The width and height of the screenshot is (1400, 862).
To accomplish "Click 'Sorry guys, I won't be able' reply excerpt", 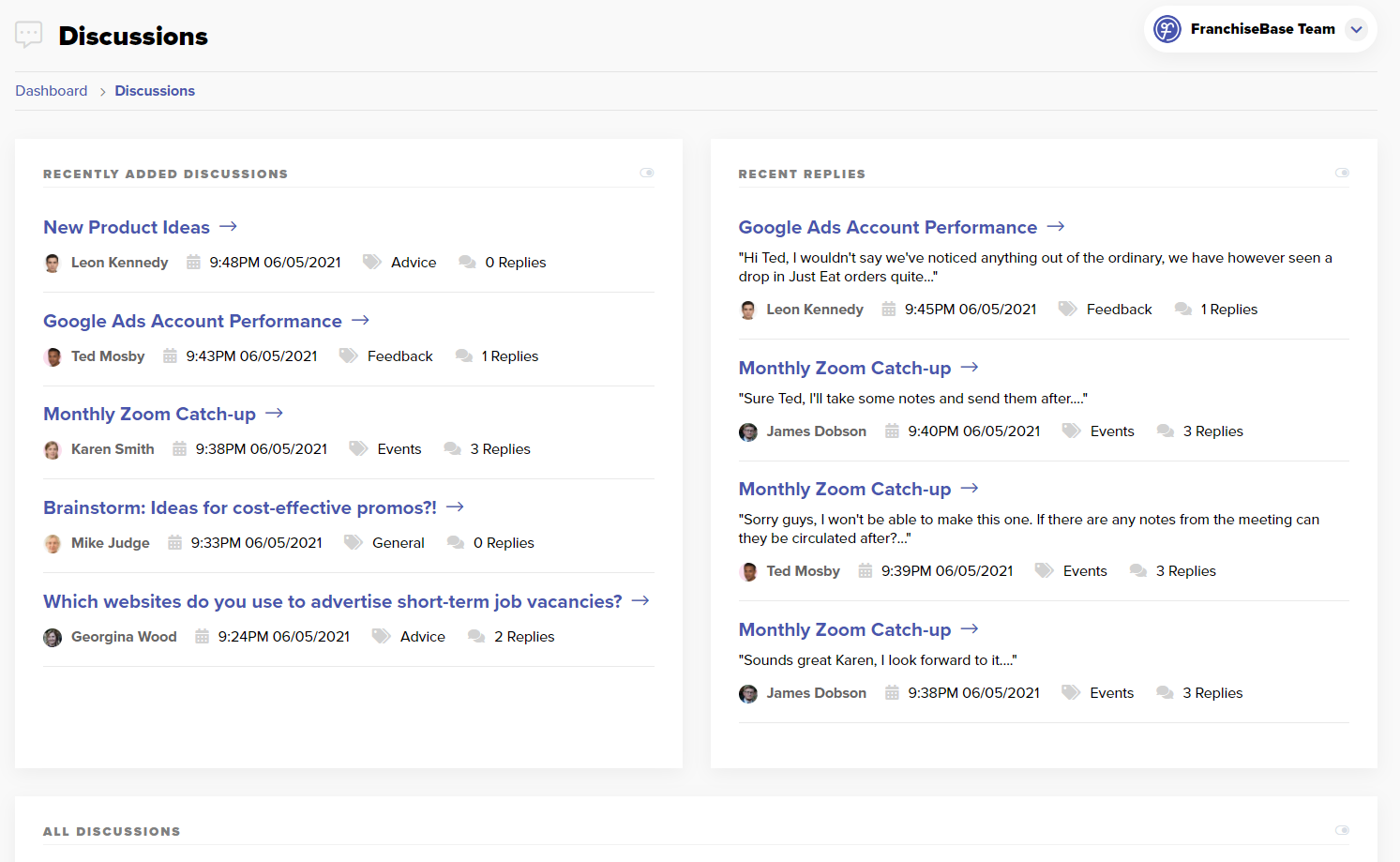I will [x=1029, y=529].
